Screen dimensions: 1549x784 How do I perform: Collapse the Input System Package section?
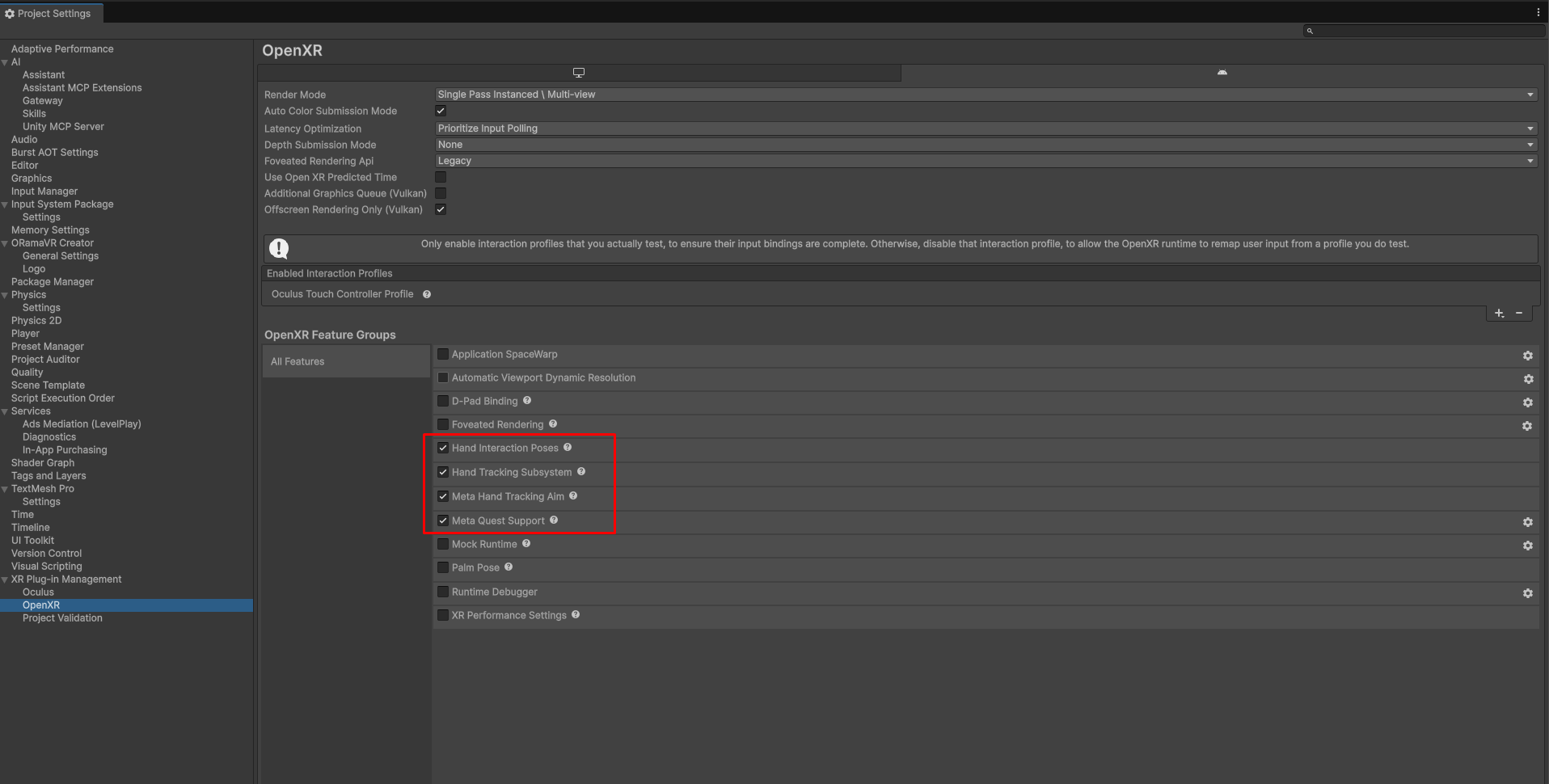coord(5,204)
